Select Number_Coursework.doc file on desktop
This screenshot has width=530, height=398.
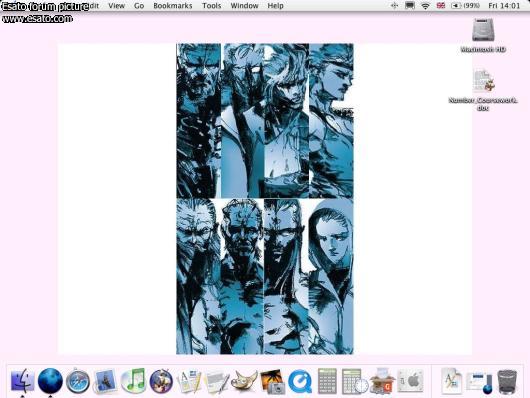(483, 90)
